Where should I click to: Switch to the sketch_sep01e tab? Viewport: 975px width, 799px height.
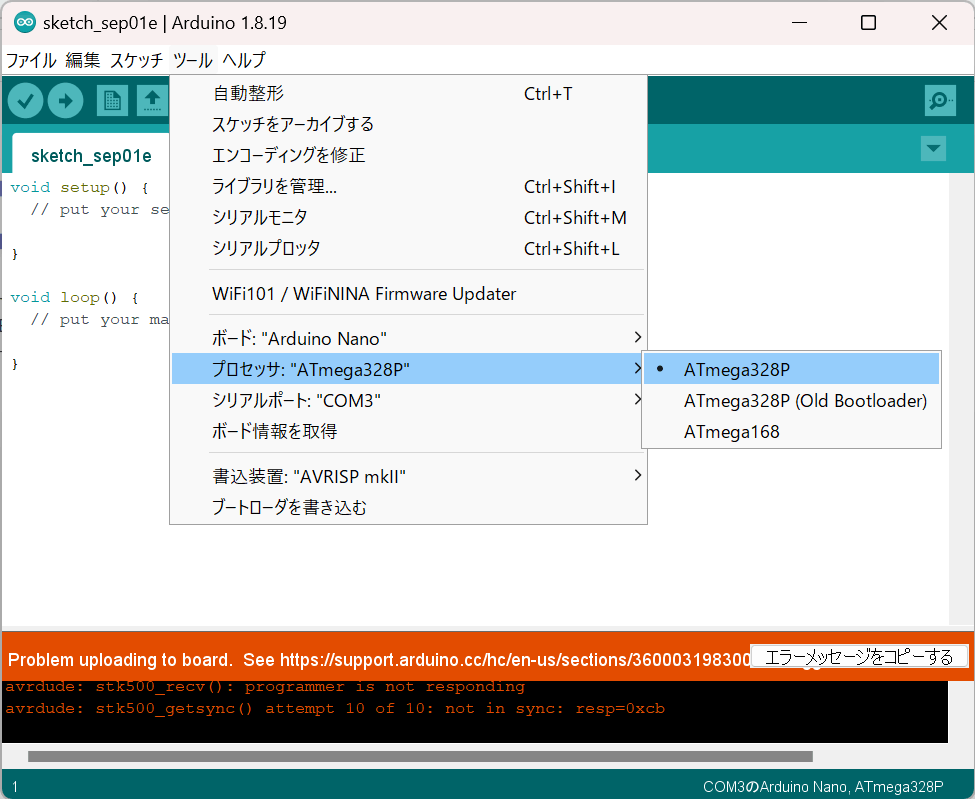pos(91,155)
